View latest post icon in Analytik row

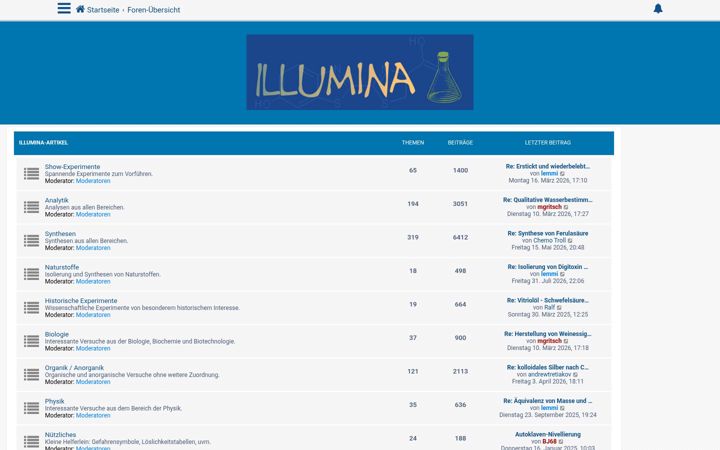(x=566, y=207)
